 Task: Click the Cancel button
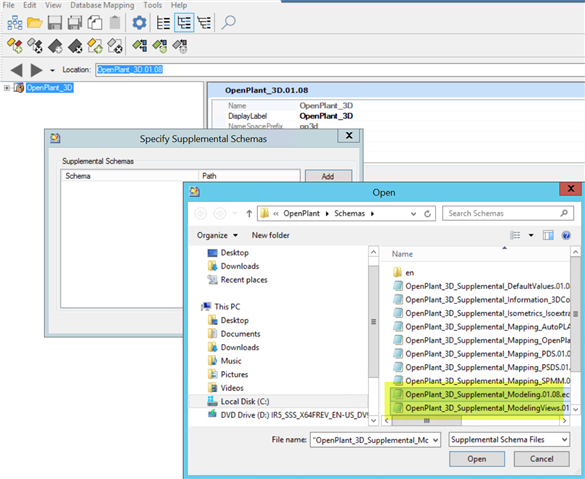pos(541,459)
